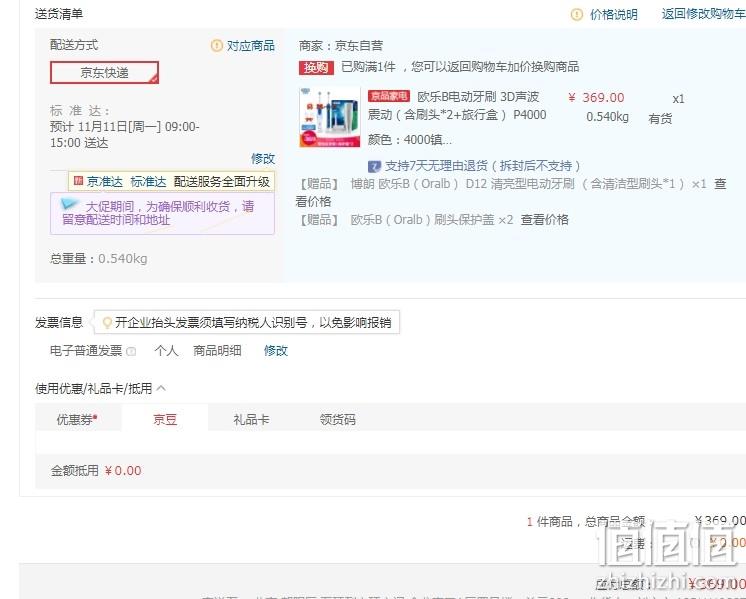Click the 大促期间 delivery notice banner
Screen dimensions: 746x599
click(x=162, y=213)
